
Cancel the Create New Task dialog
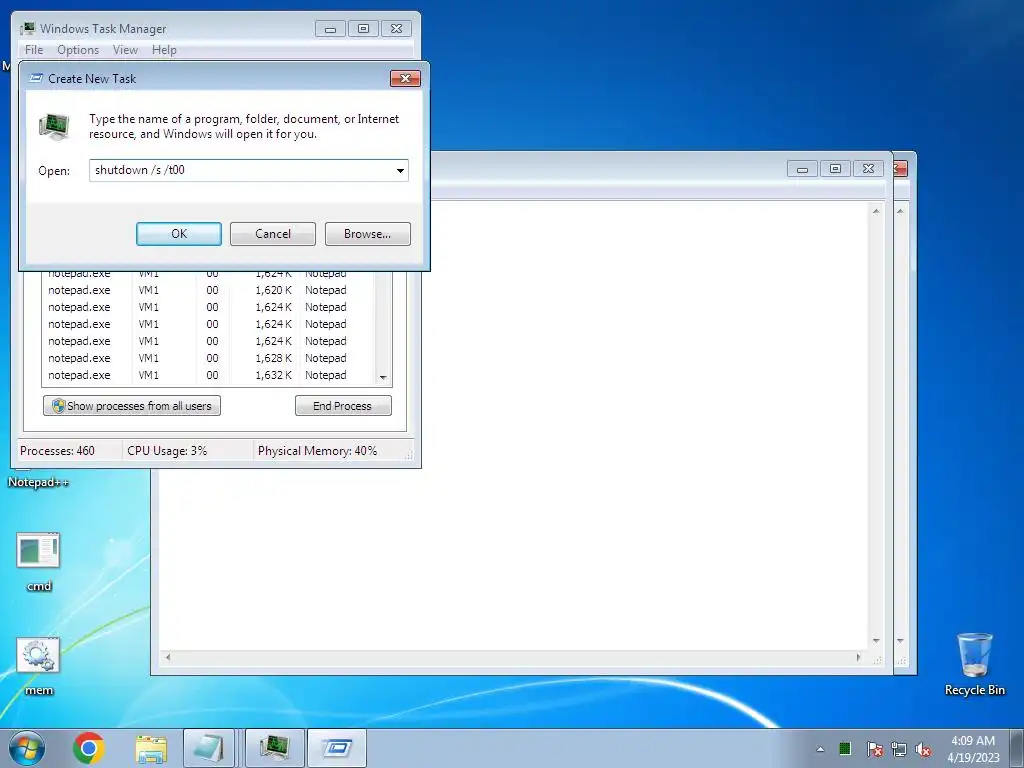tap(273, 234)
